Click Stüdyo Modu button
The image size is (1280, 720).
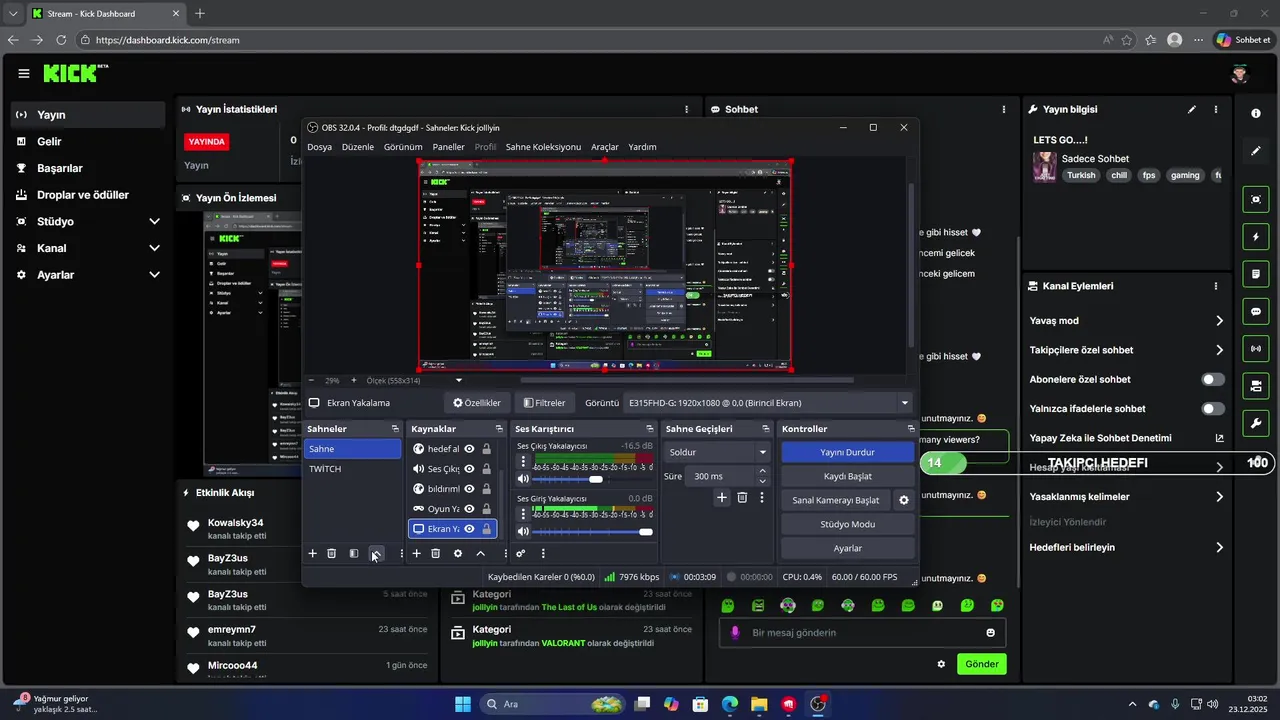847,524
